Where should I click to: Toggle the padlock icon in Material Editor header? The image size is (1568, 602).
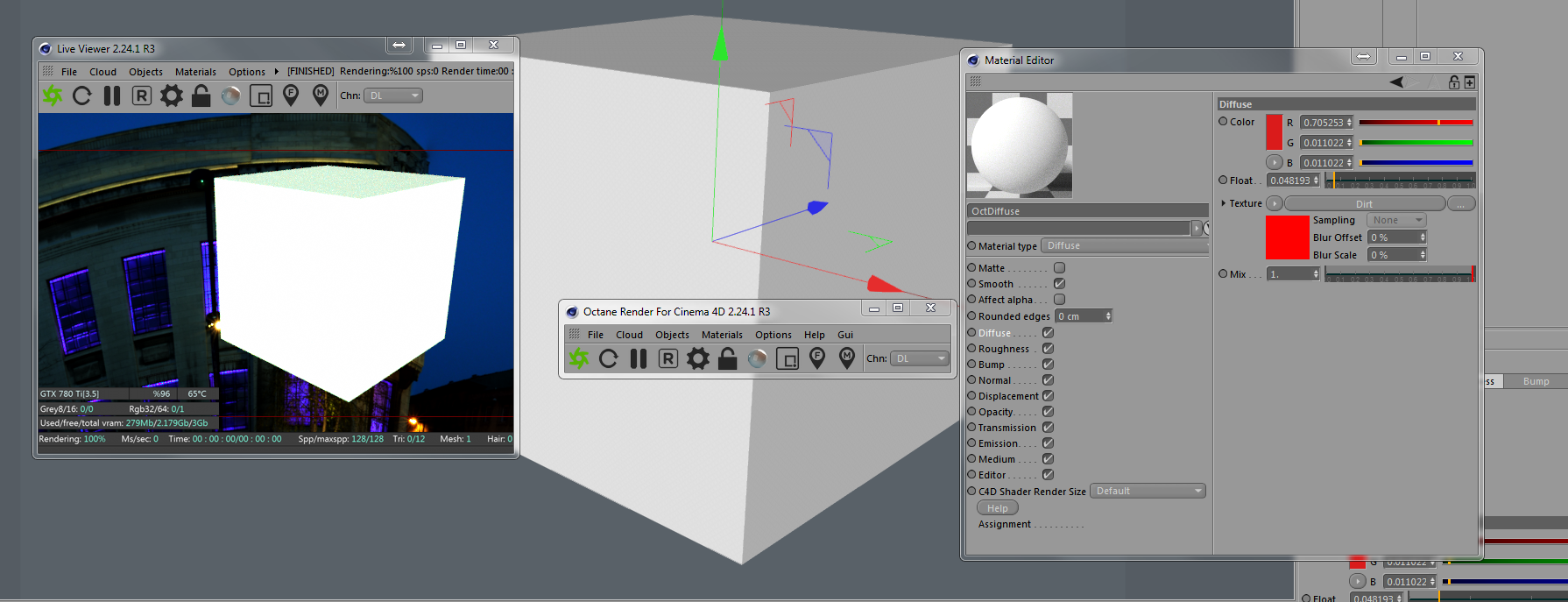coord(1454,81)
